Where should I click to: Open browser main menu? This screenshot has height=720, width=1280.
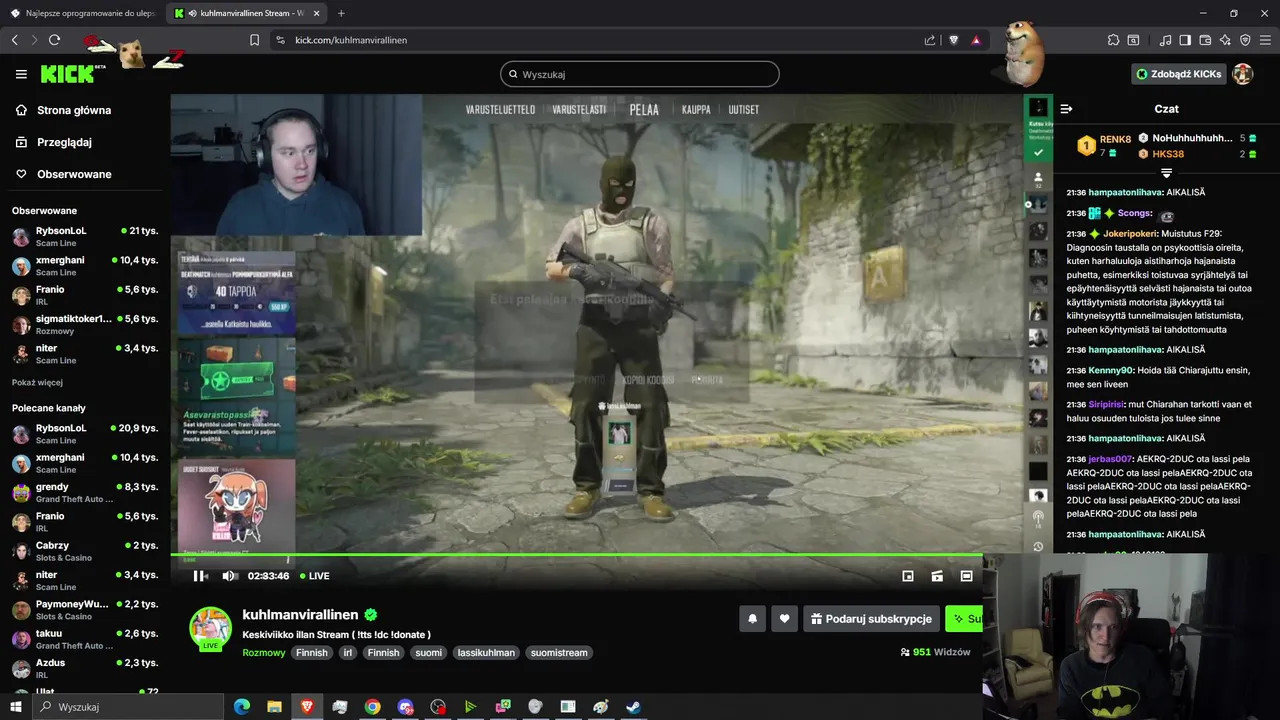click(x=1265, y=40)
